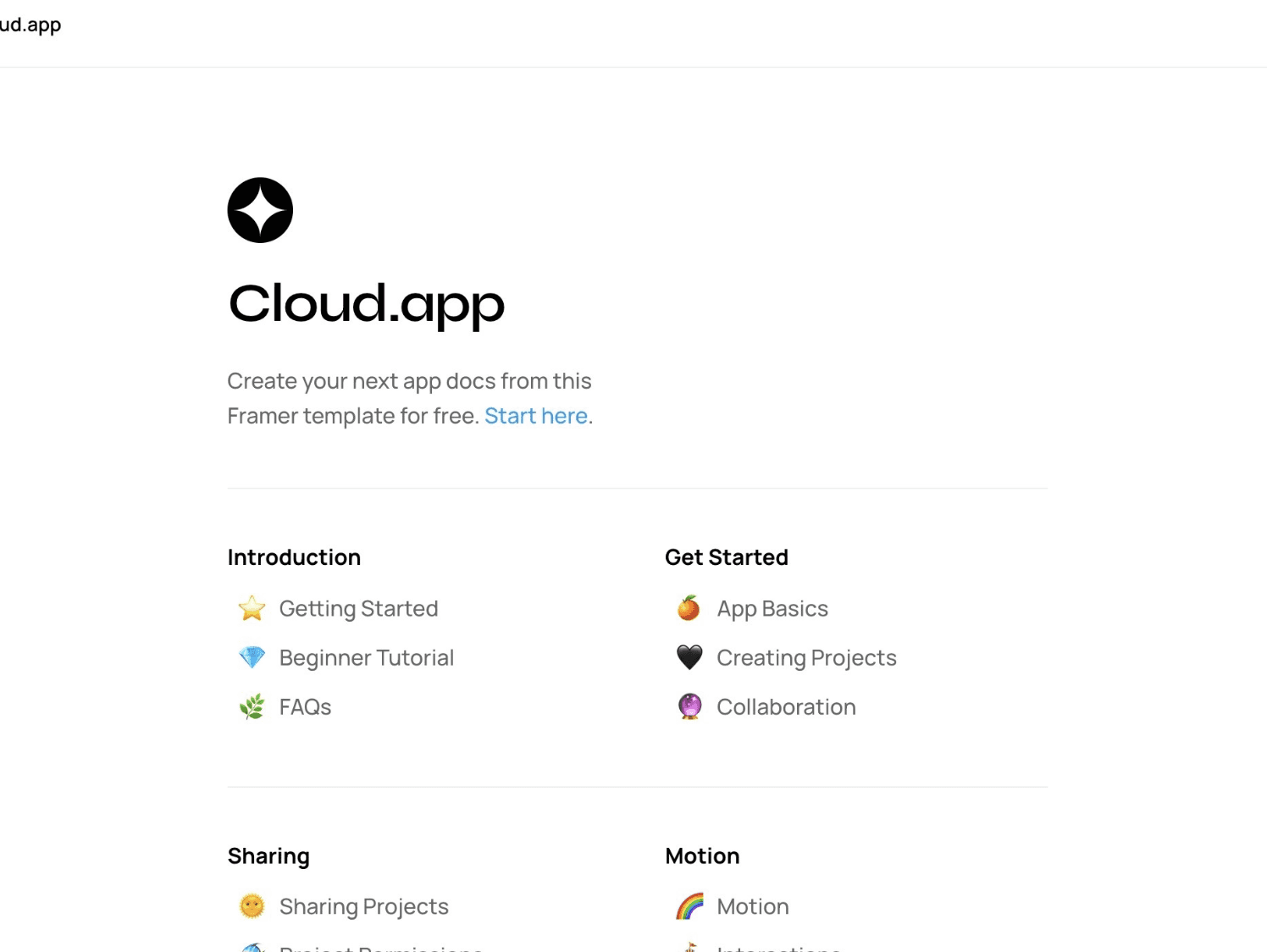The width and height of the screenshot is (1267, 952).
Task: Click the black heart icon beside Creating Projects
Action: [689, 657]
